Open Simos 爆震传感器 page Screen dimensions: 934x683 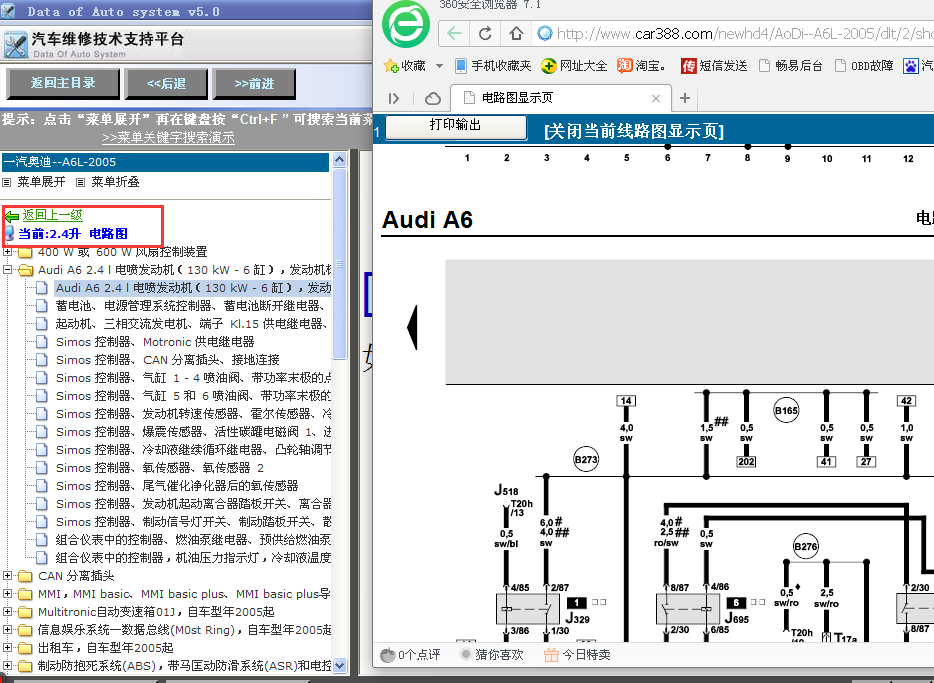[x=193, y=432]
